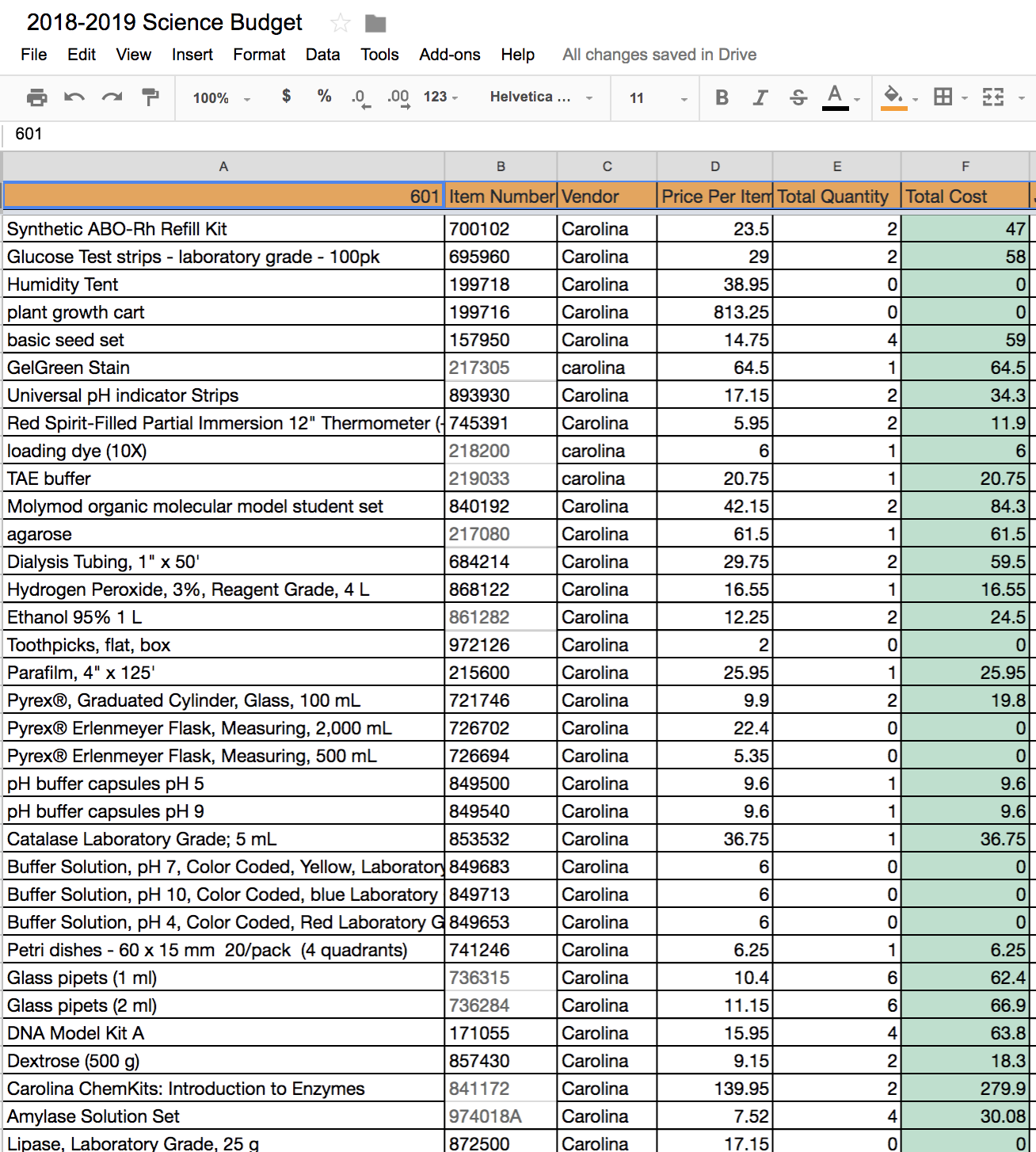Decrease decimal places
Screen dimensions: 1036x1152
(x=360, y=97)
